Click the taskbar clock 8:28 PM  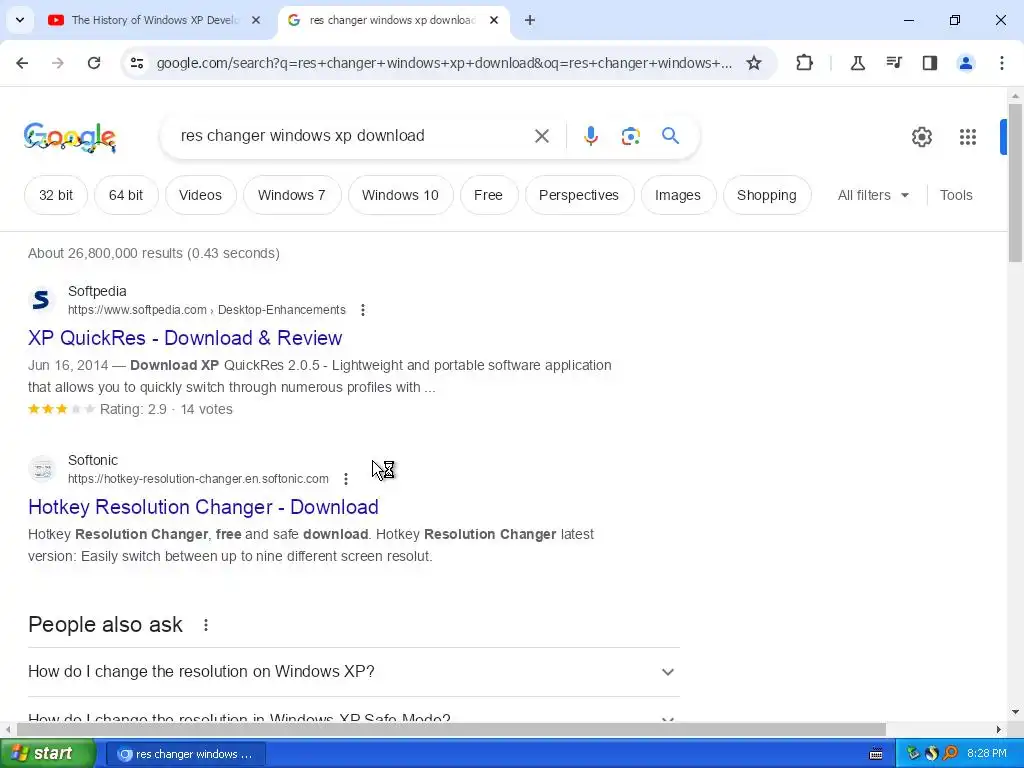tap(987, 754)
